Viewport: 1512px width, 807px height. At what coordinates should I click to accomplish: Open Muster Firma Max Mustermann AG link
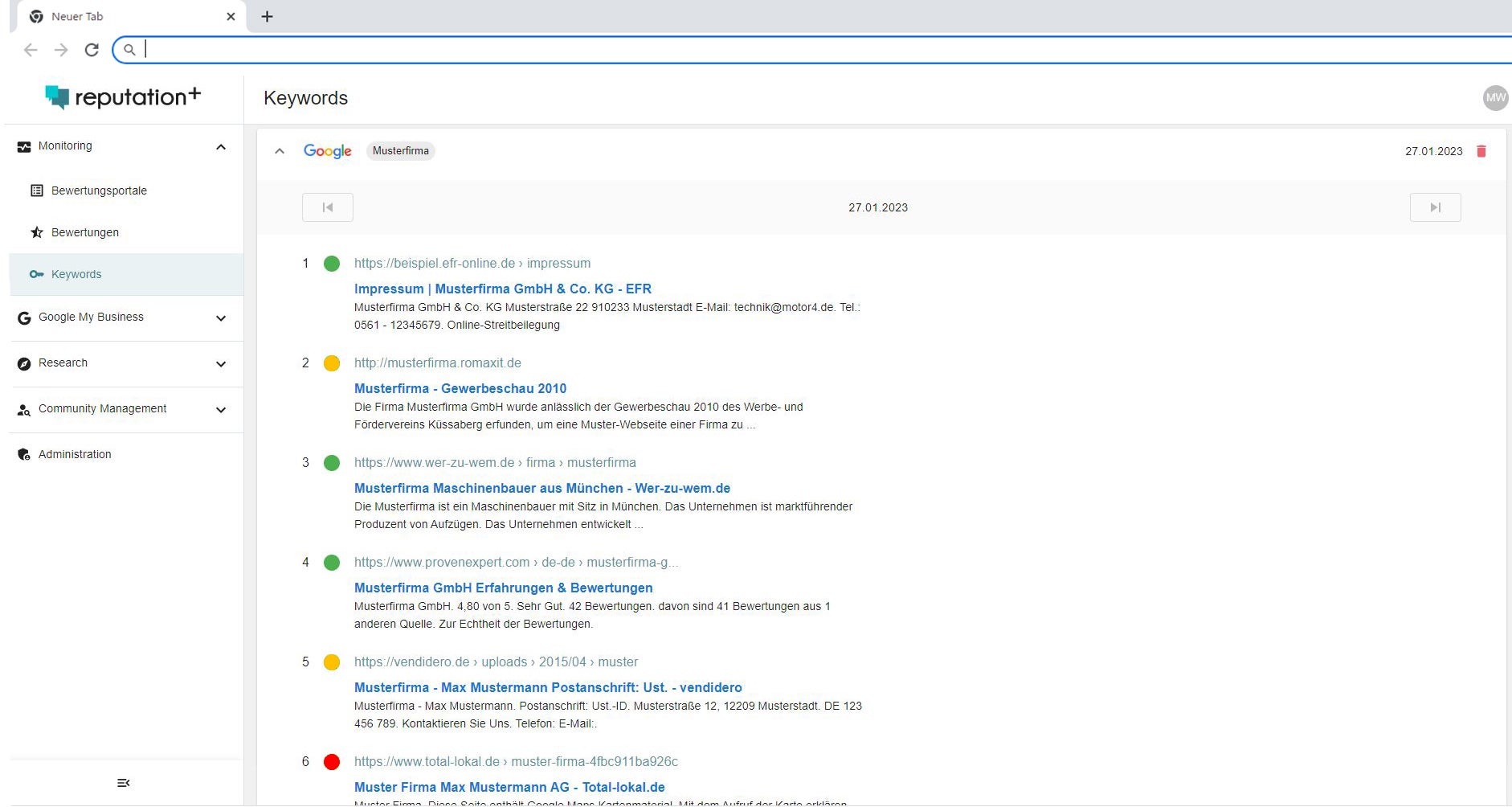(x=509, y=787)
